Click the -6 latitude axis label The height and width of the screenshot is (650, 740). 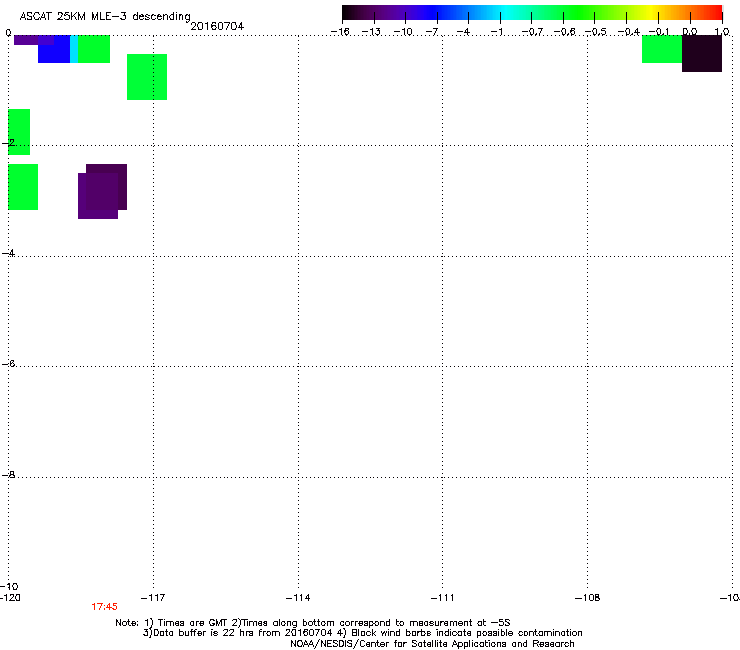8,363
